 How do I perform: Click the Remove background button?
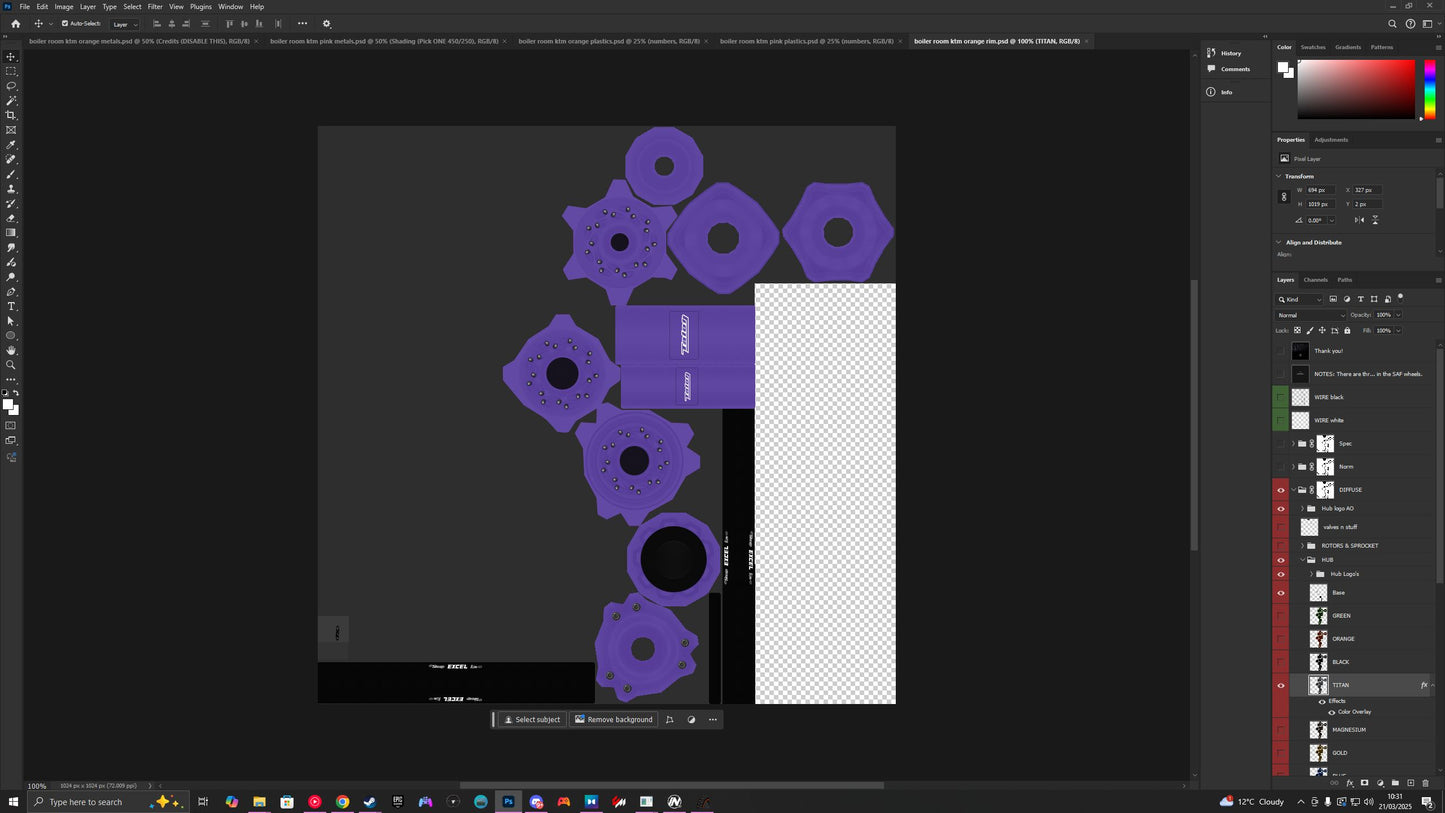point(613,719)
